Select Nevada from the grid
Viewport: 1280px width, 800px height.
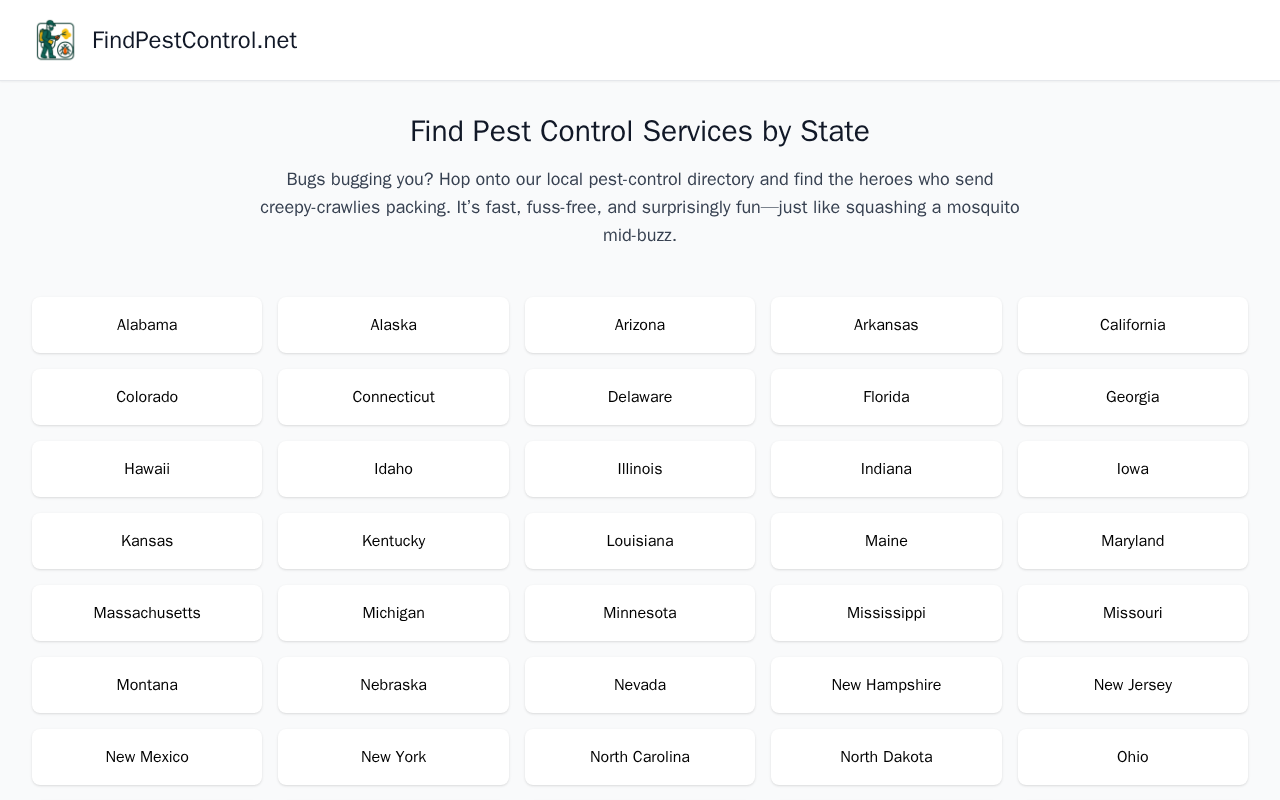640,685
